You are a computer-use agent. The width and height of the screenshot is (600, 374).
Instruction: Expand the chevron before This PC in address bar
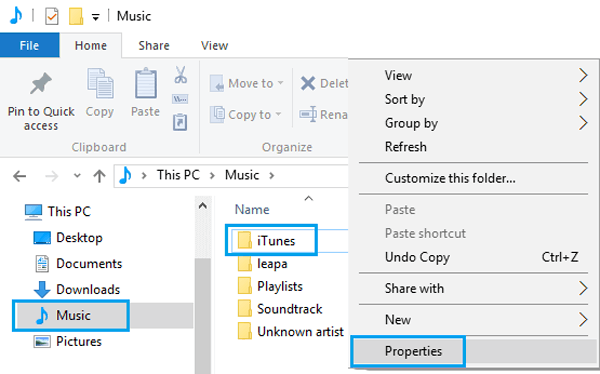[144, 176]
